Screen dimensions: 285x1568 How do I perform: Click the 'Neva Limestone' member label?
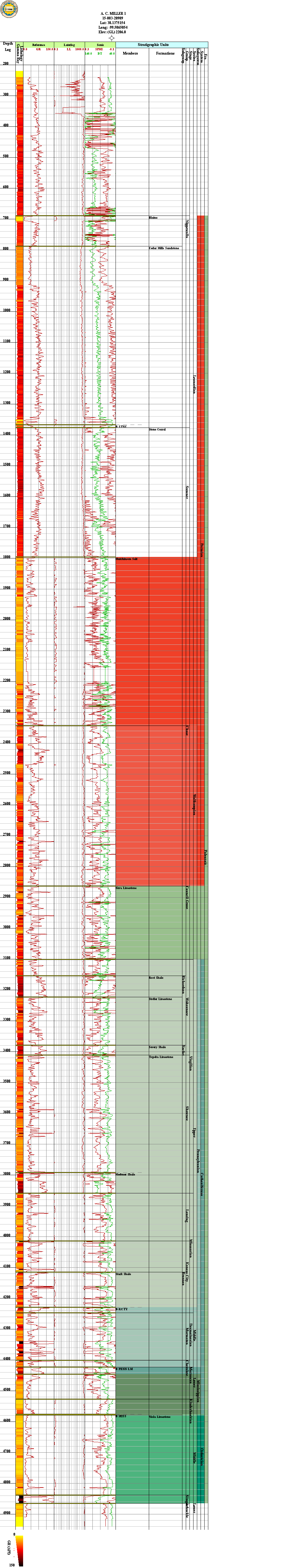(x=126, y=888)
